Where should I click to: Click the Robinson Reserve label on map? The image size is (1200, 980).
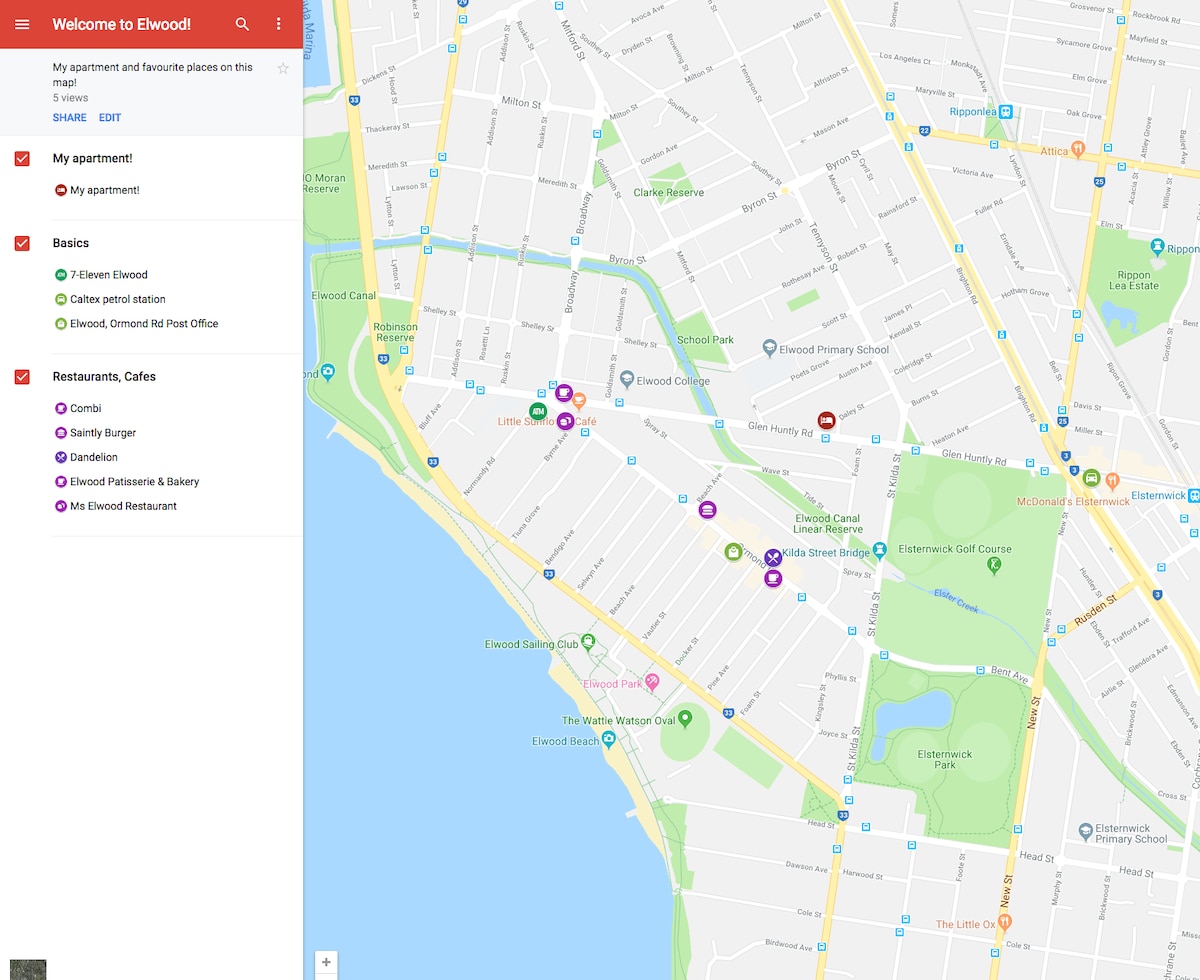(x=394, y=333)
